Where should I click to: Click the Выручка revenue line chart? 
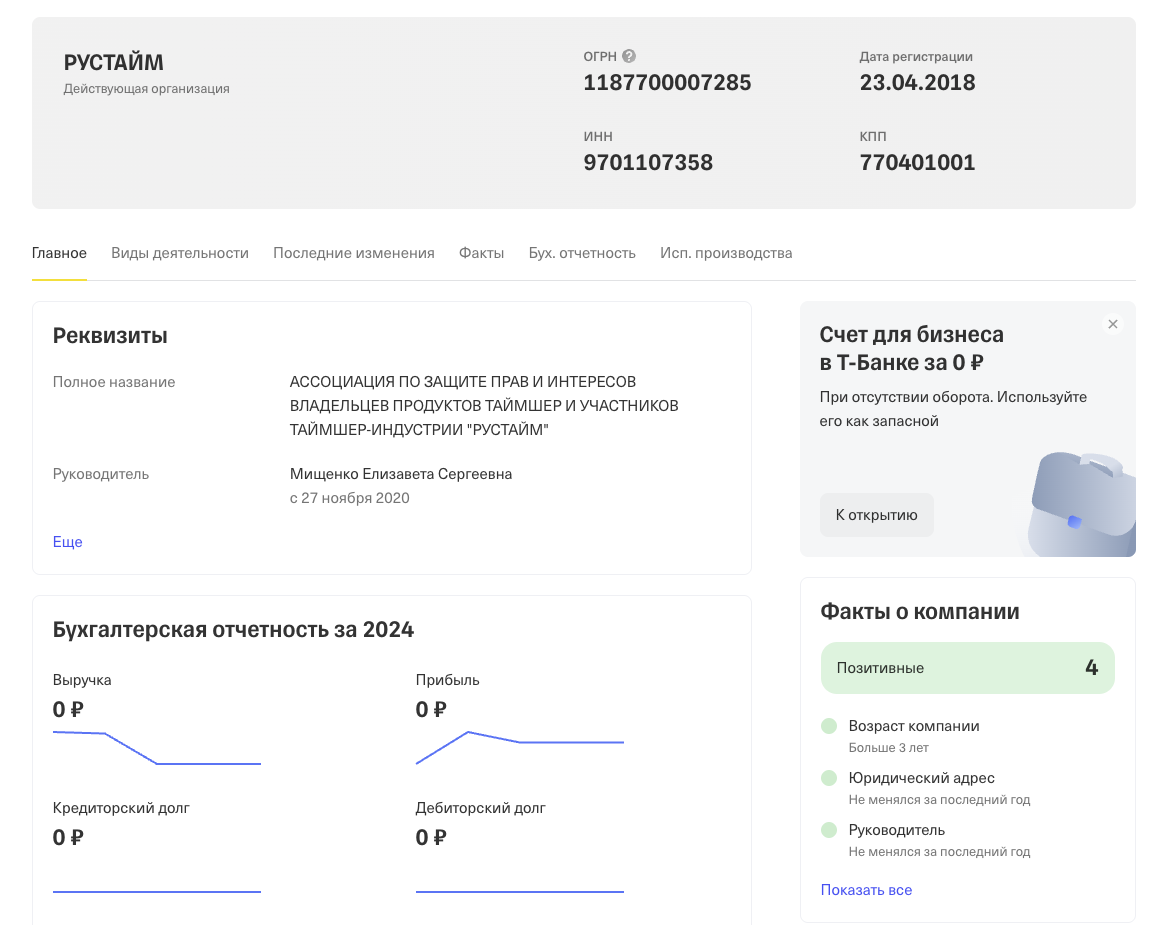click(157, 748)
